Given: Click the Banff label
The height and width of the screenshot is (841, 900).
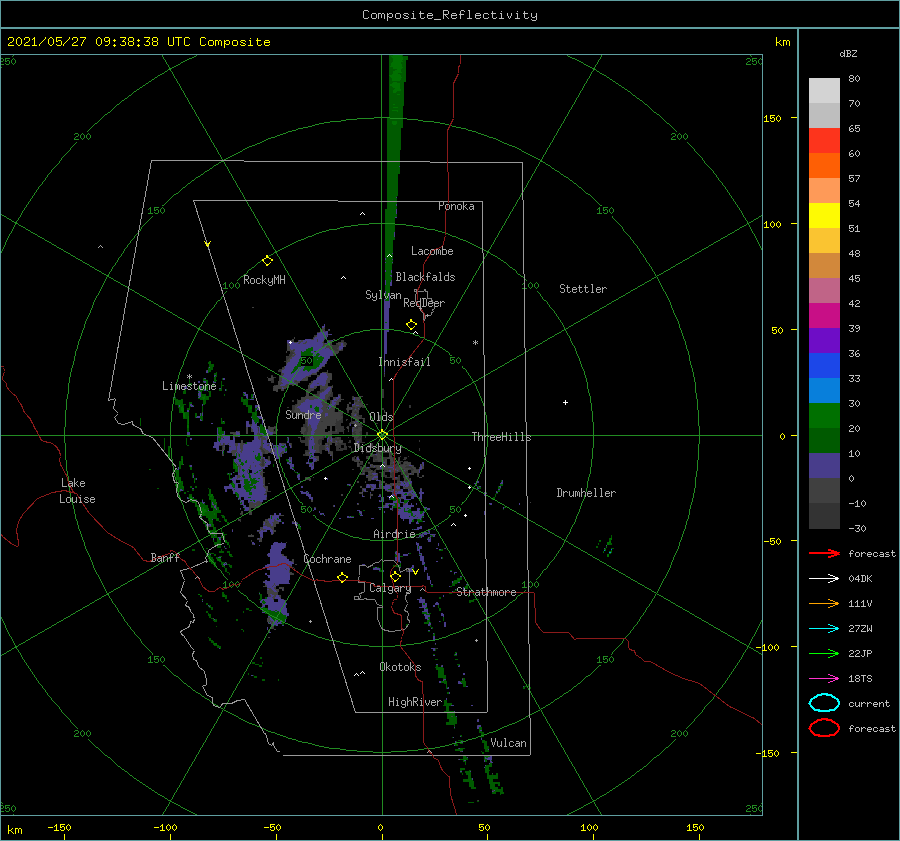Looking at the screenshot, I should coord(165,557).
